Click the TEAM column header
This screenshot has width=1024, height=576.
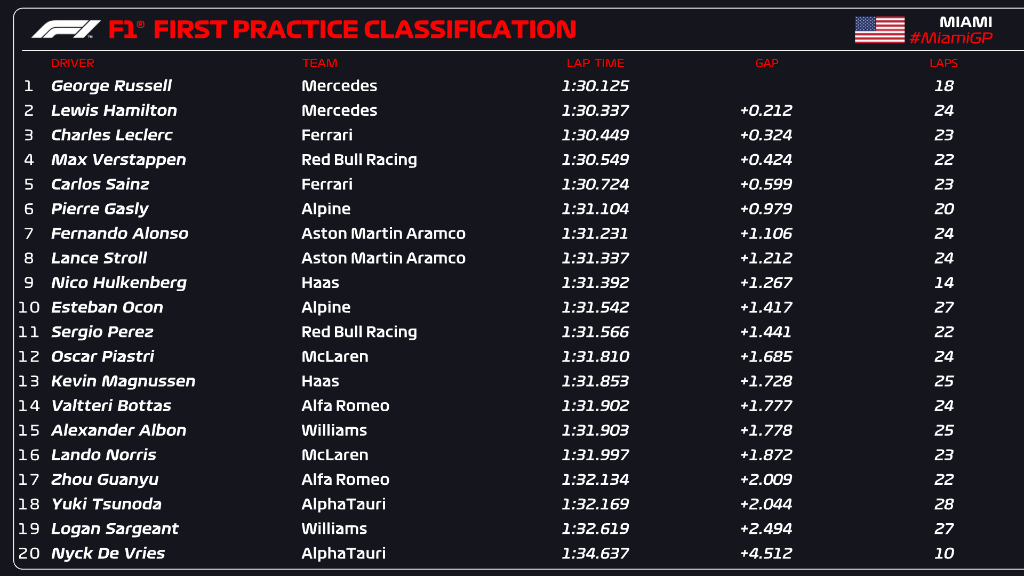click(320, 63)
